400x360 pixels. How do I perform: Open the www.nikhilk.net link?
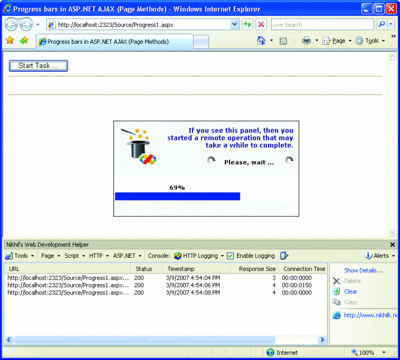(x=366, y=315)
